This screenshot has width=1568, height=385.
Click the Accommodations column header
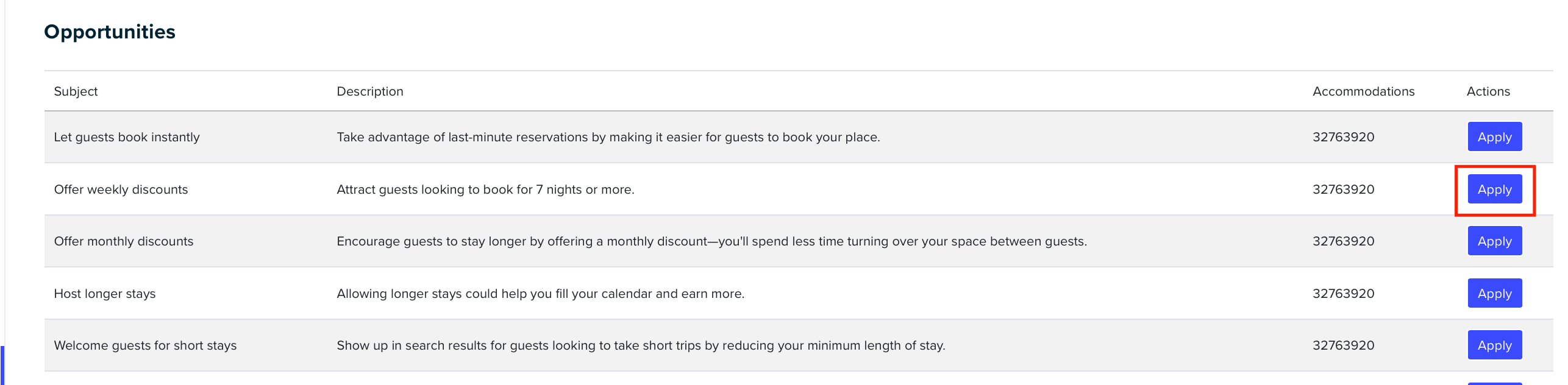tap(1363, 91)
